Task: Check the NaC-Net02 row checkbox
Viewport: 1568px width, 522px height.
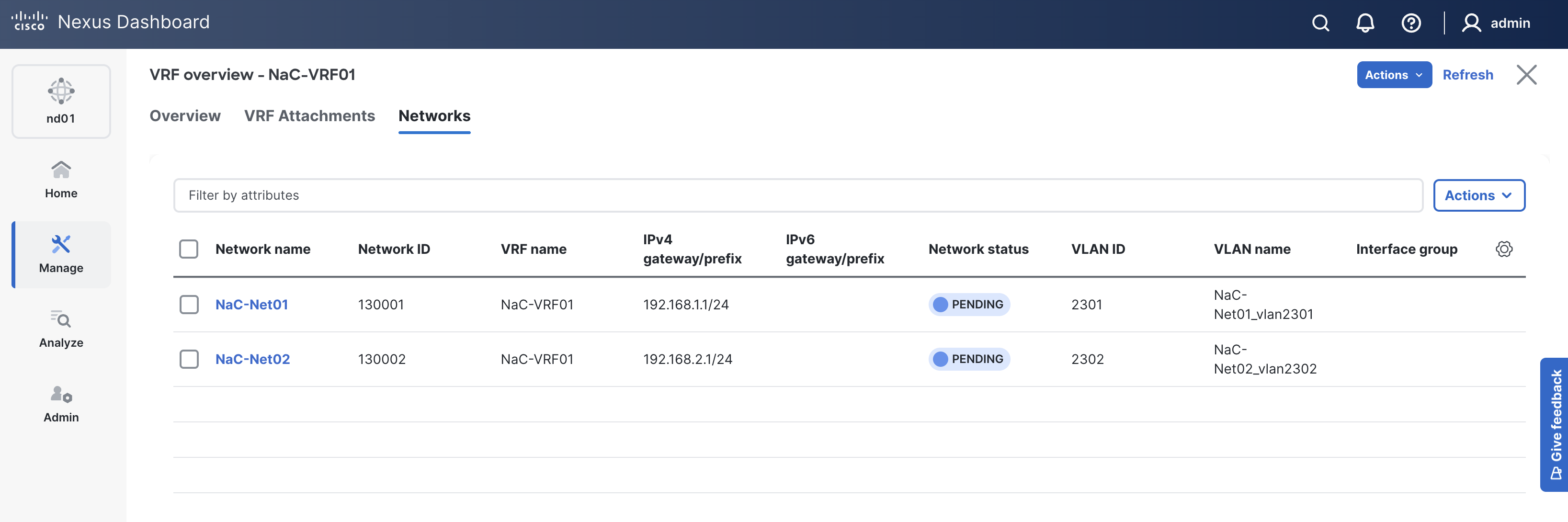Action: 189,359
